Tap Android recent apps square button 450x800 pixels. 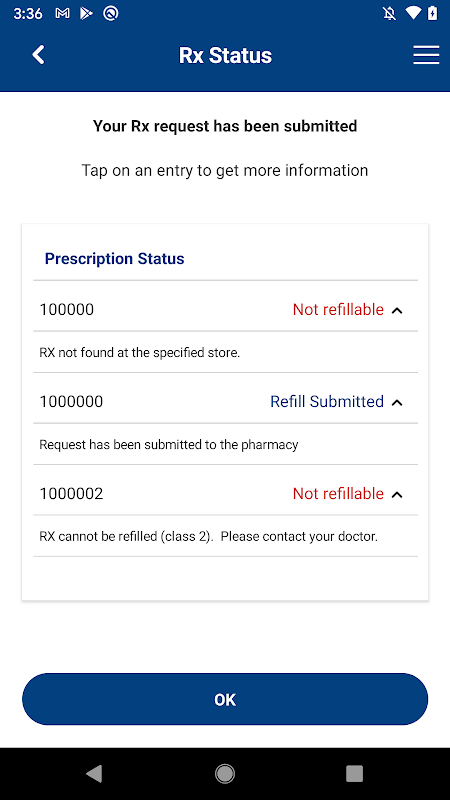click(355, 774)
